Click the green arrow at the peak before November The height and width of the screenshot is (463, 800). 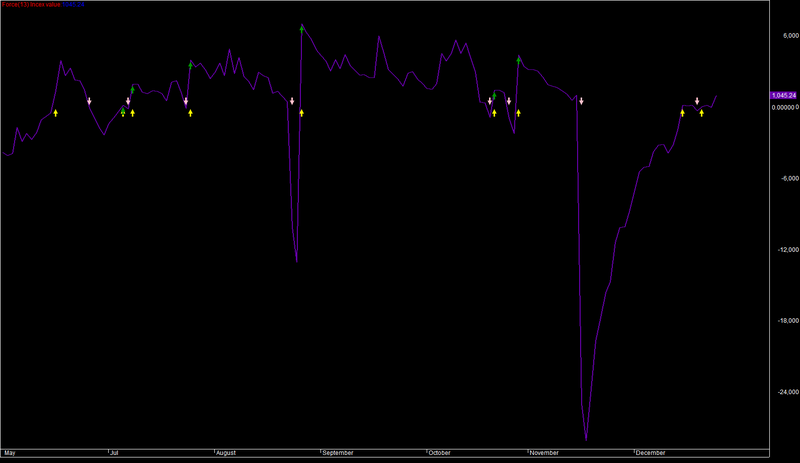click(x=518, y=60)
